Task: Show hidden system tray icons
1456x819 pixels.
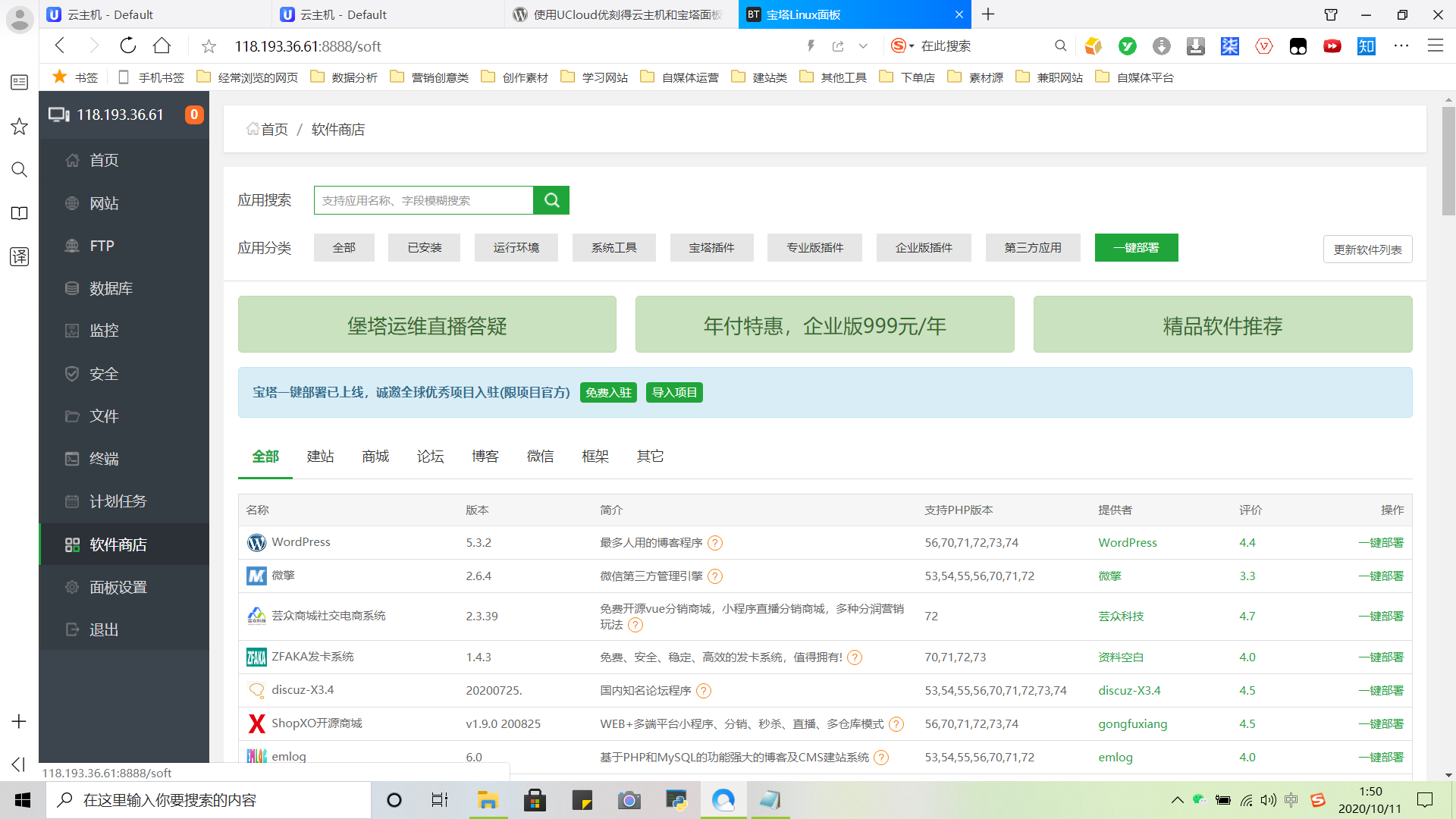Action: (x=1177, y=800)
